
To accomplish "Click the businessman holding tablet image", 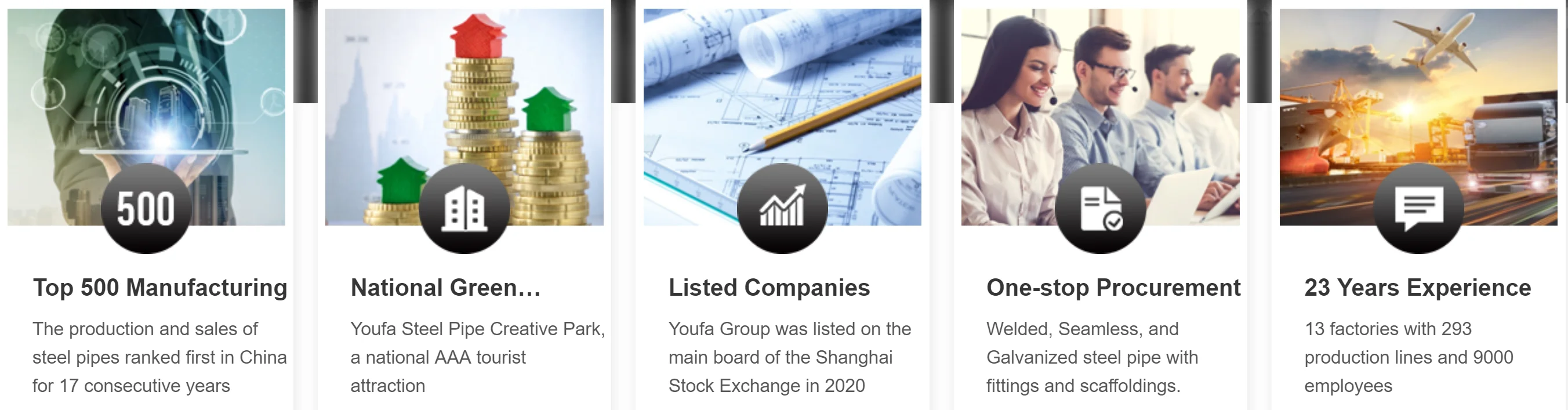I will click(x=146, y=117).
